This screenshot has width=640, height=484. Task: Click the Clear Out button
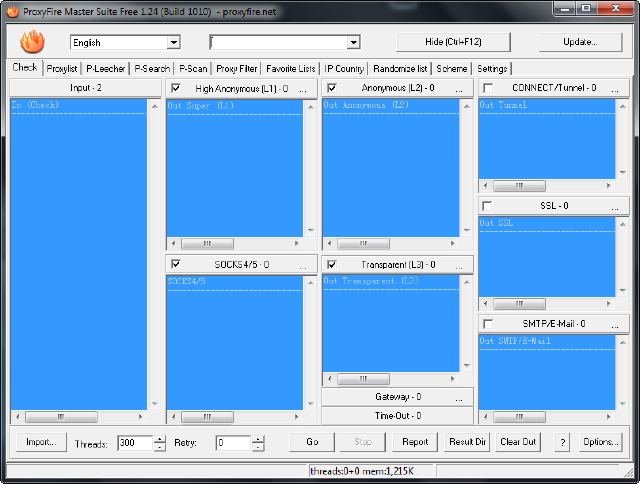(x=518, y=442)
